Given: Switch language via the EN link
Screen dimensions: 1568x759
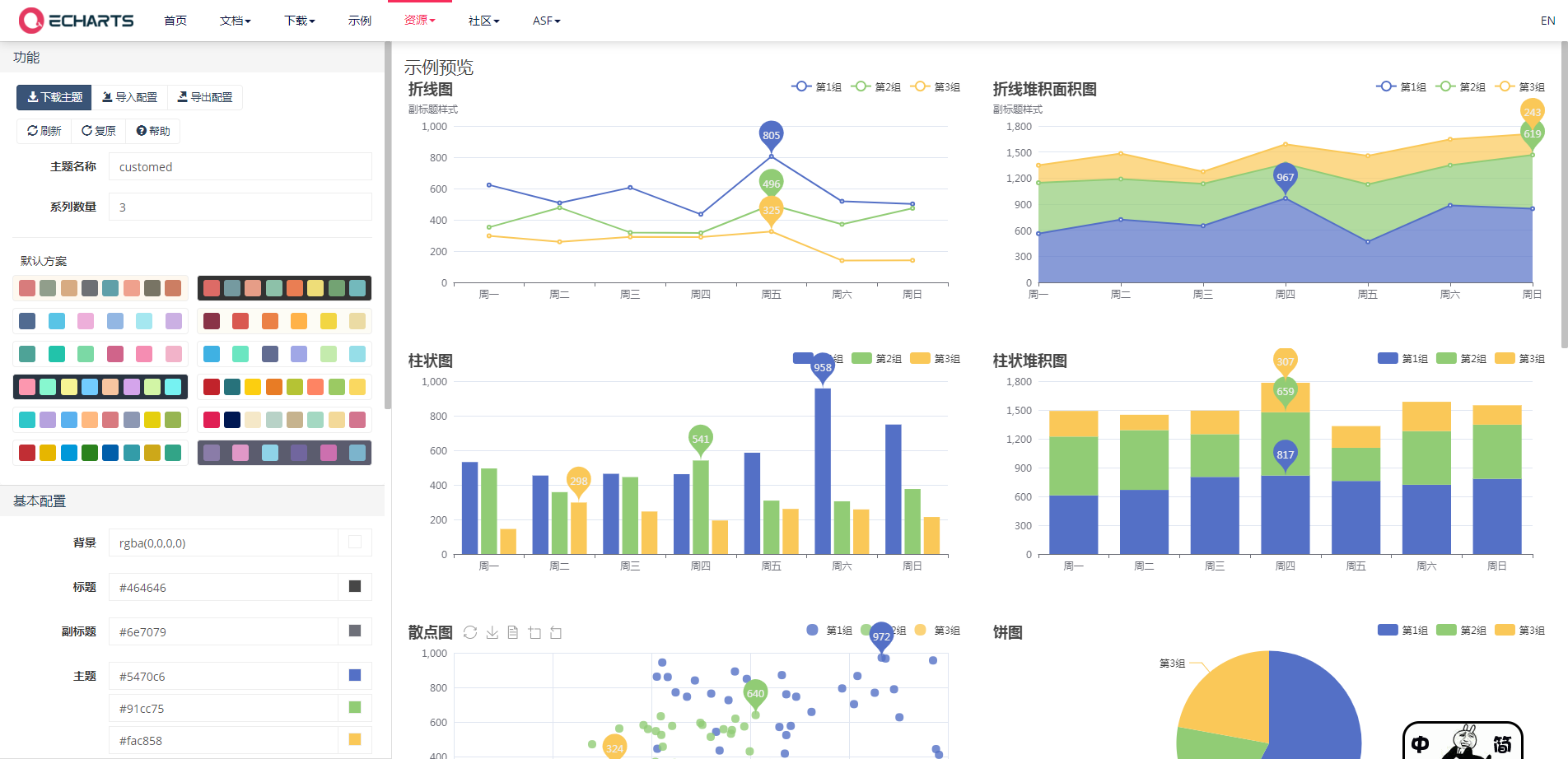Looking at the screenshot, I should [1547, 20].
